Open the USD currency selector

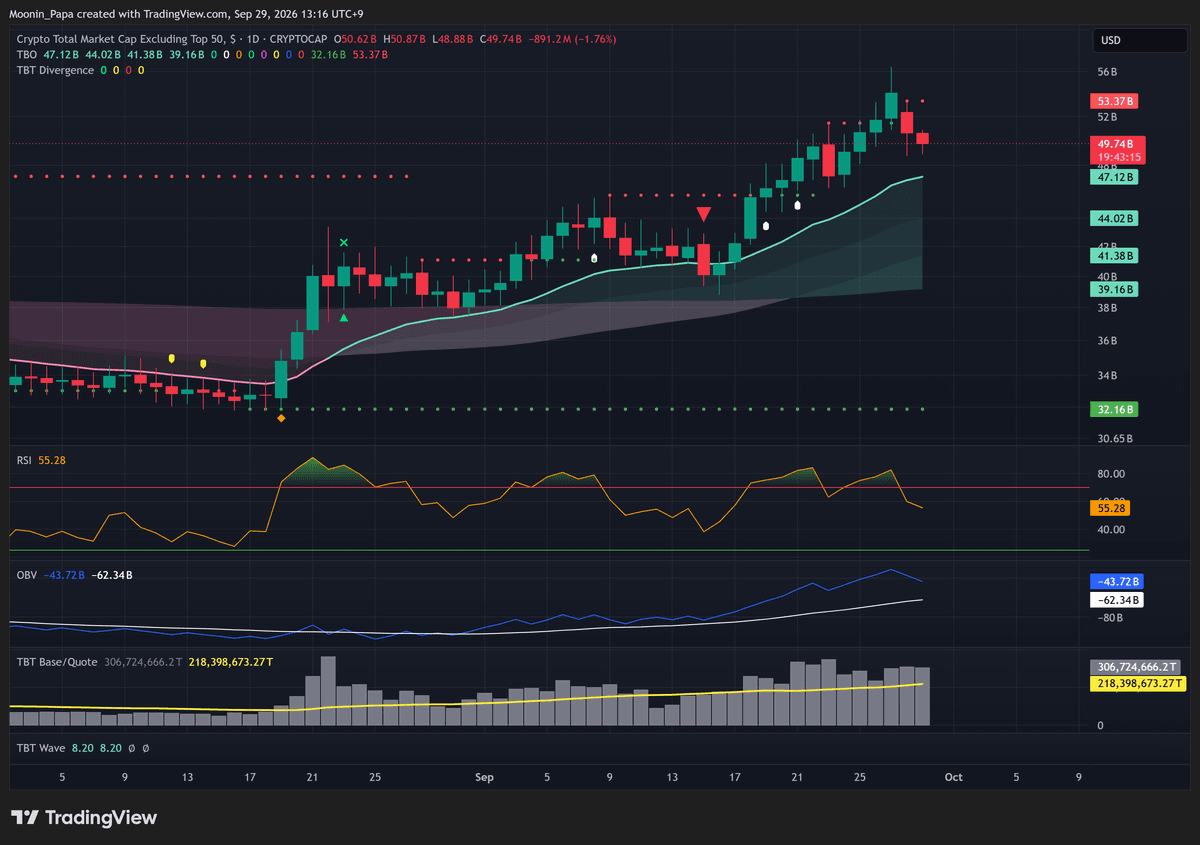click(x=1139, y=40)
